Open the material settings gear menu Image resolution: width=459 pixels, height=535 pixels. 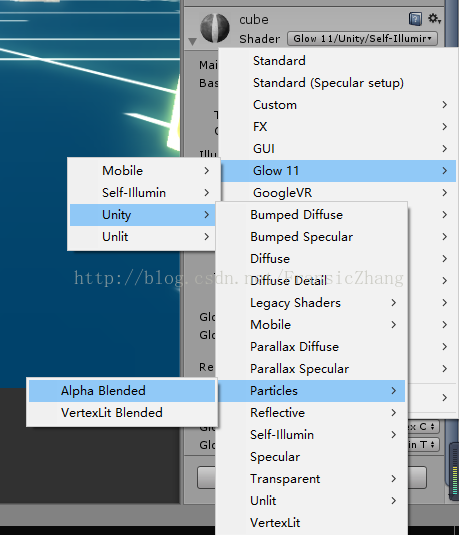[434, 18]
